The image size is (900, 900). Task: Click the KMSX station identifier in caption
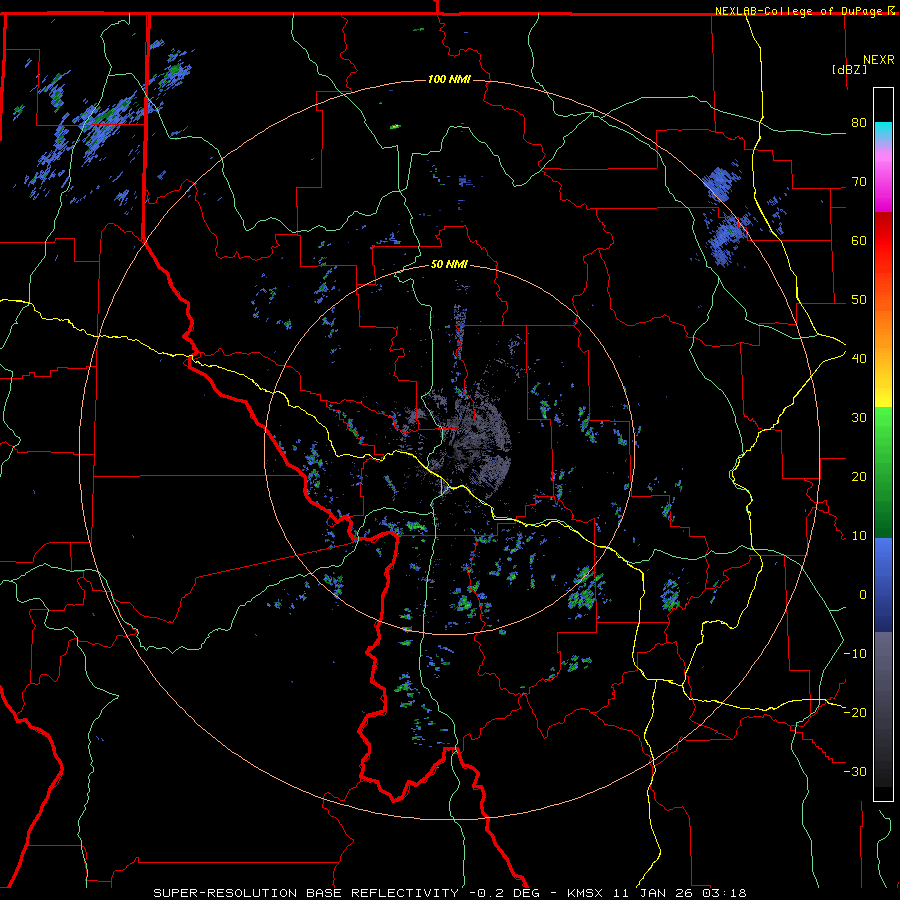[585, 893]
